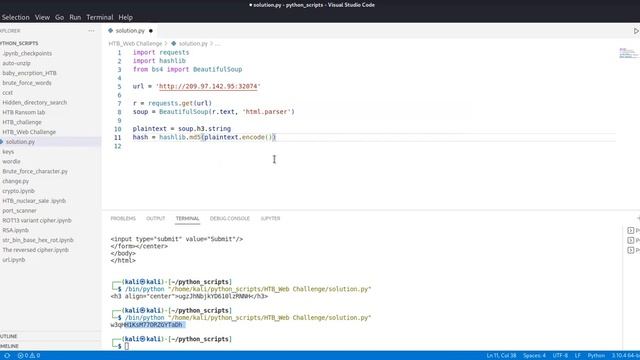Open HTB_nuclear_sale.ipynb notebook
Image resolution: width=640 pixels, height=360 pixels.
tap(34, 200)
